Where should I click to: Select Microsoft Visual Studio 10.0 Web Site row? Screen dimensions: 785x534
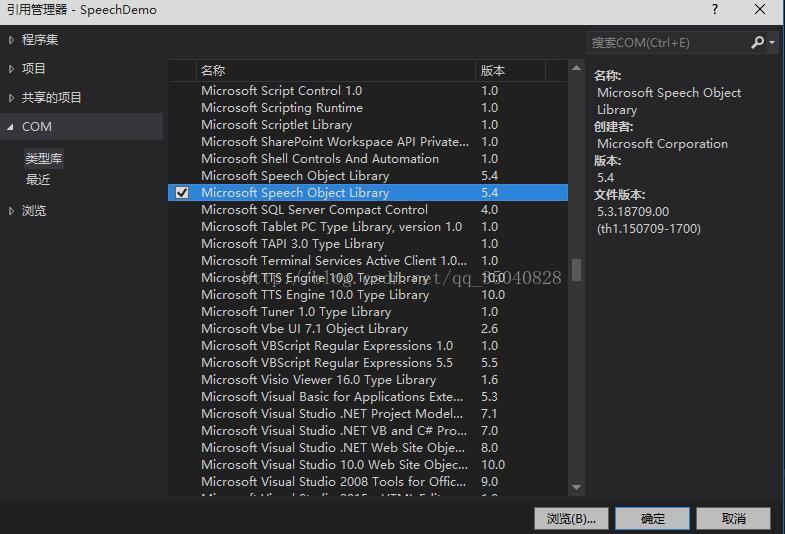coord(368,465)
